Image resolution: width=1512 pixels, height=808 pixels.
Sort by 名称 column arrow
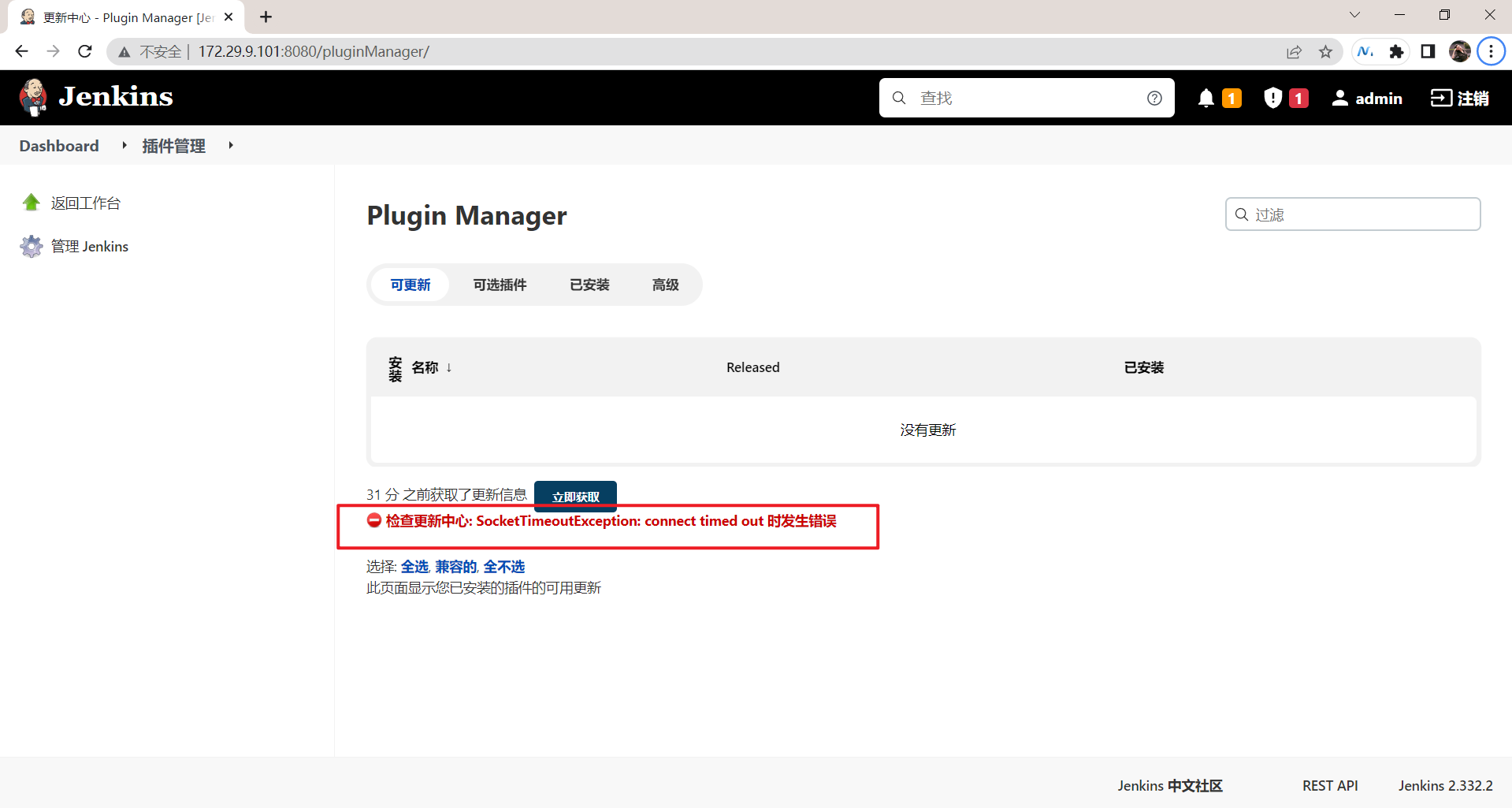449,367
